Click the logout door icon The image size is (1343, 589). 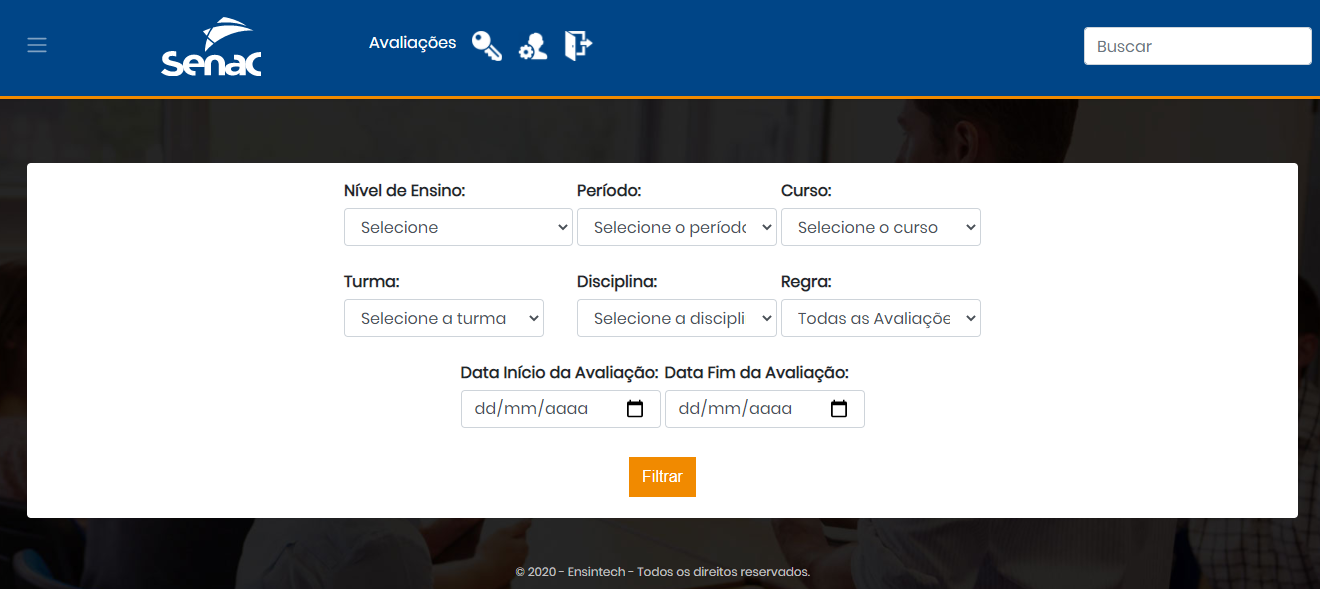[x=578, y=45]
